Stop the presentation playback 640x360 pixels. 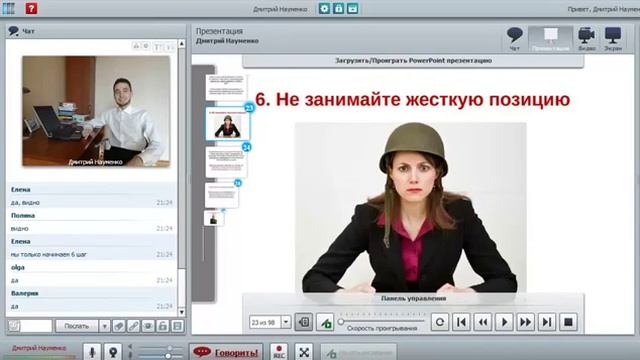pyautogui.click(x=568, y=322)
